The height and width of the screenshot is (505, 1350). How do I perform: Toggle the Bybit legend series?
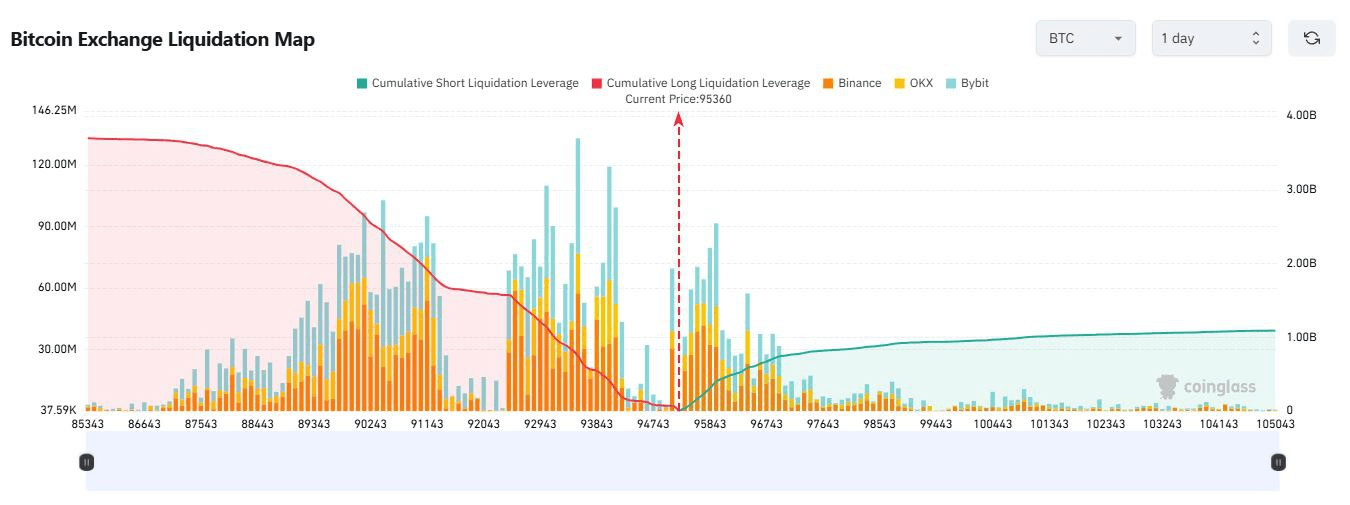(966, 83)
